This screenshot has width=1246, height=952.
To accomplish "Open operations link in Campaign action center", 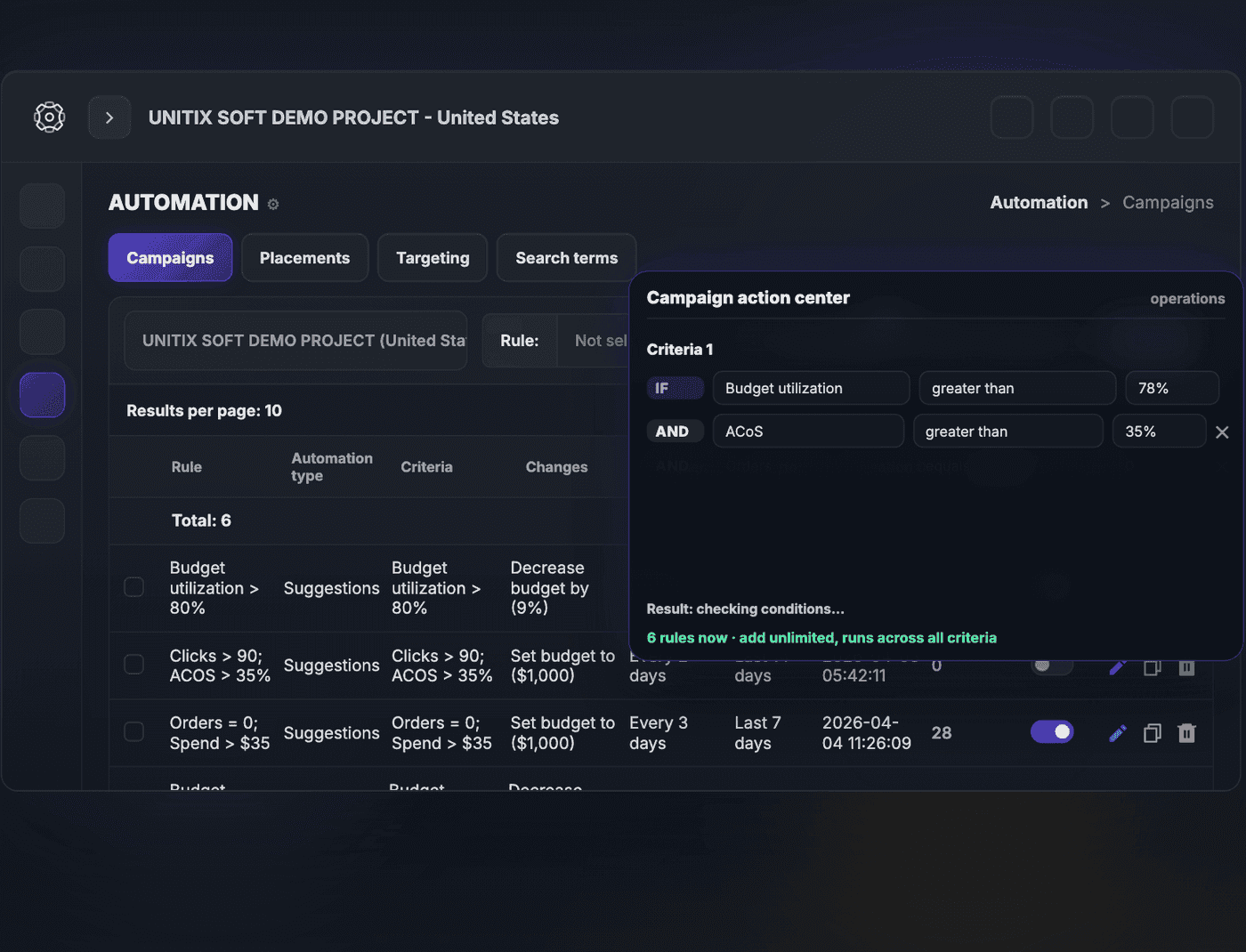I will click(1187, 299).
